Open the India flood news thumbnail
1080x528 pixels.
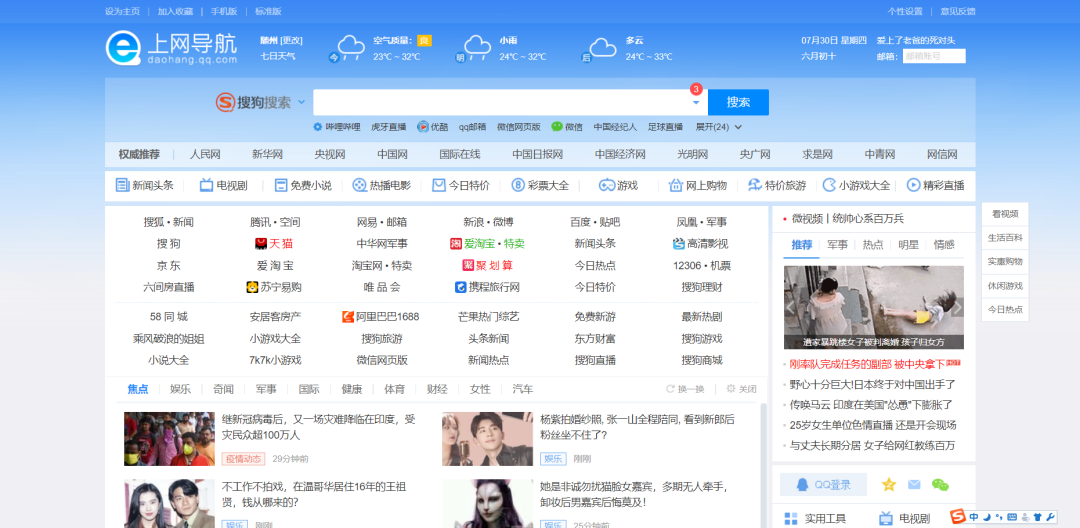point(169,439)
